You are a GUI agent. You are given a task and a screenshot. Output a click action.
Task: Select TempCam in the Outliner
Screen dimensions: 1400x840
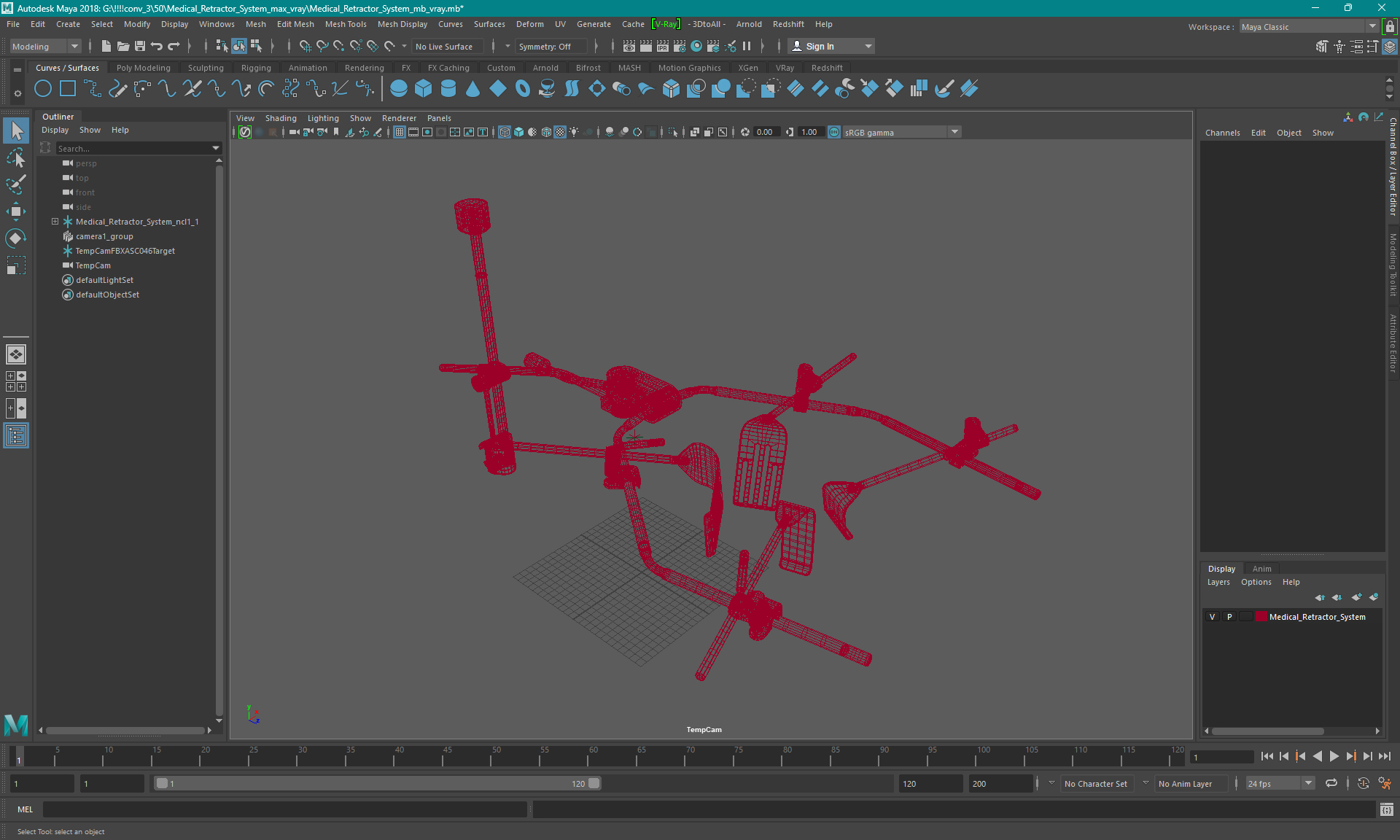(x=93, y=265)
